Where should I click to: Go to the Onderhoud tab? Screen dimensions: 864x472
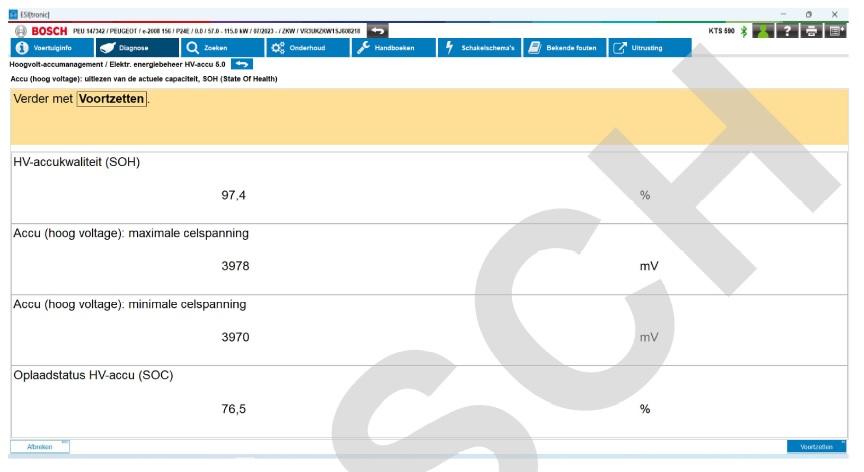pos(306,47)
